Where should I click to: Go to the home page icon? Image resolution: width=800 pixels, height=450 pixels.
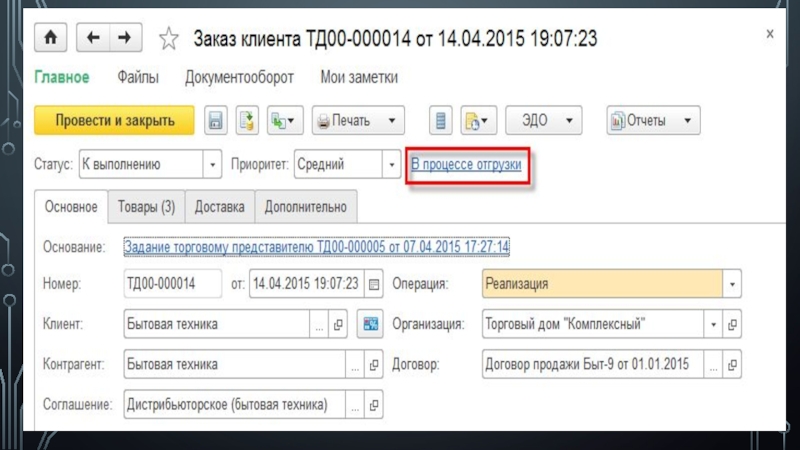51,38
